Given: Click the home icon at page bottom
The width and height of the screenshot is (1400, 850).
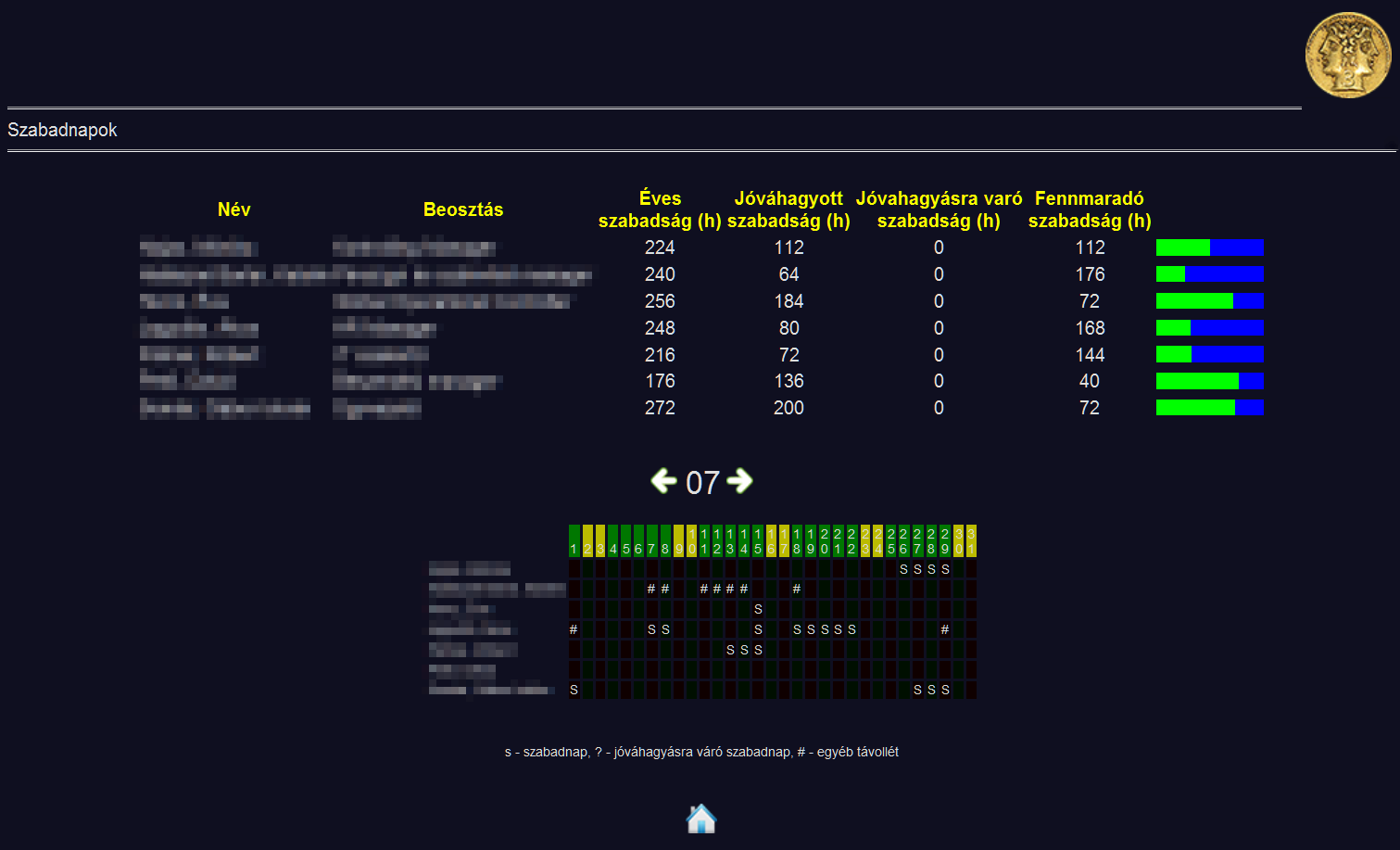Looking at the screenshot, I should [701, 818].
